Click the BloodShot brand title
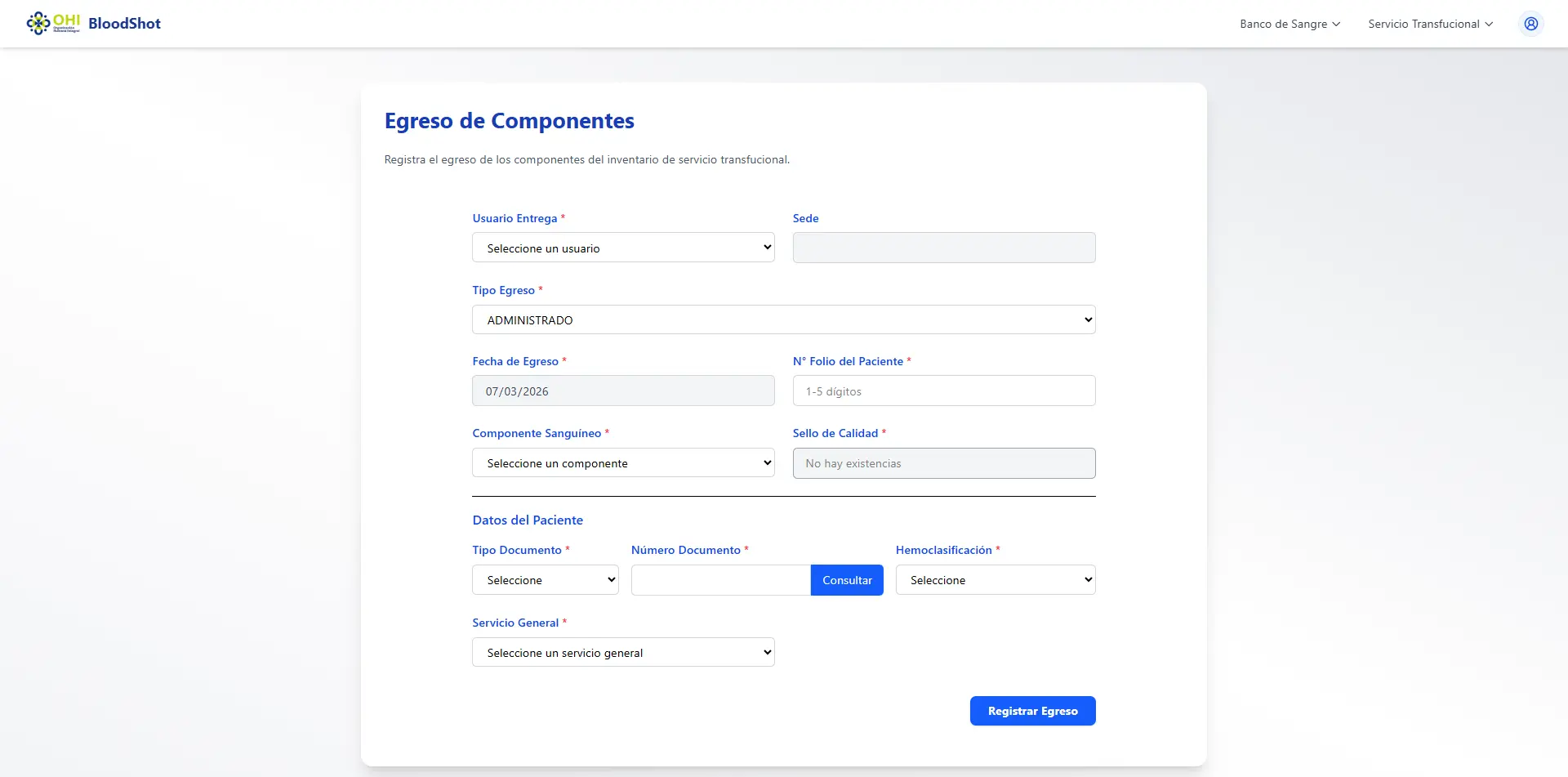Screen dimensions: 1568x777 (124, 24)
